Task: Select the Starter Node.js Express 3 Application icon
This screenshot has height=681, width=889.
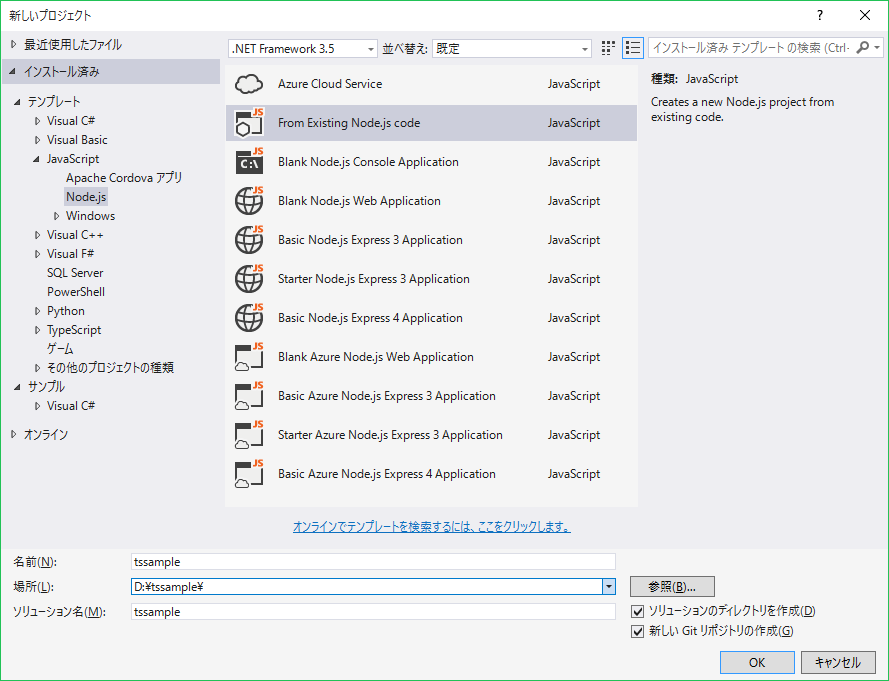Action: (248, 278)
